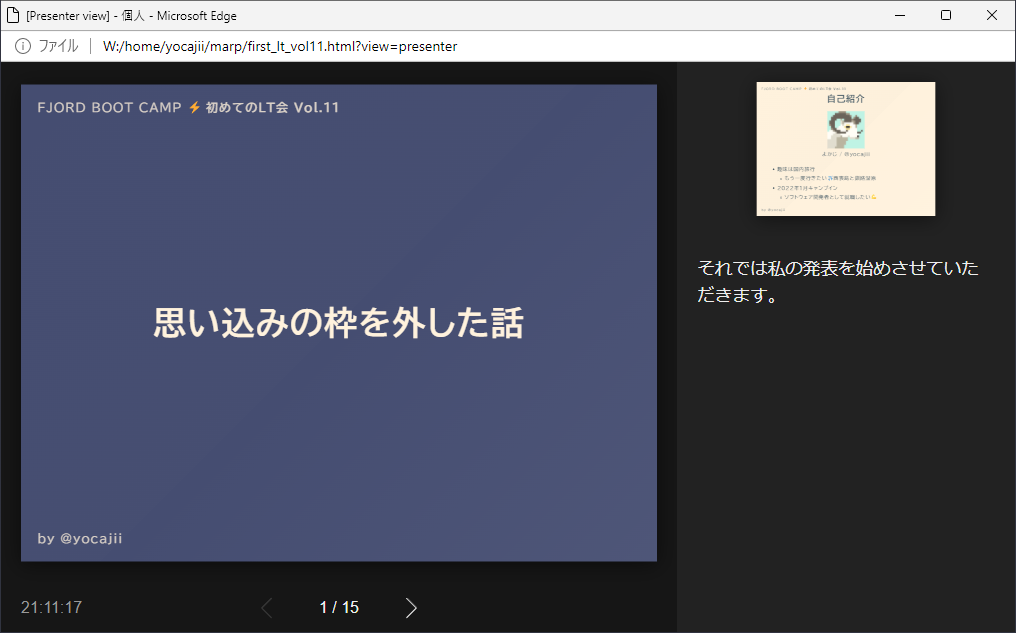Screen dimensions: 1016x633
Task: Click the page document icon in title bar
Action: [13, 15]
